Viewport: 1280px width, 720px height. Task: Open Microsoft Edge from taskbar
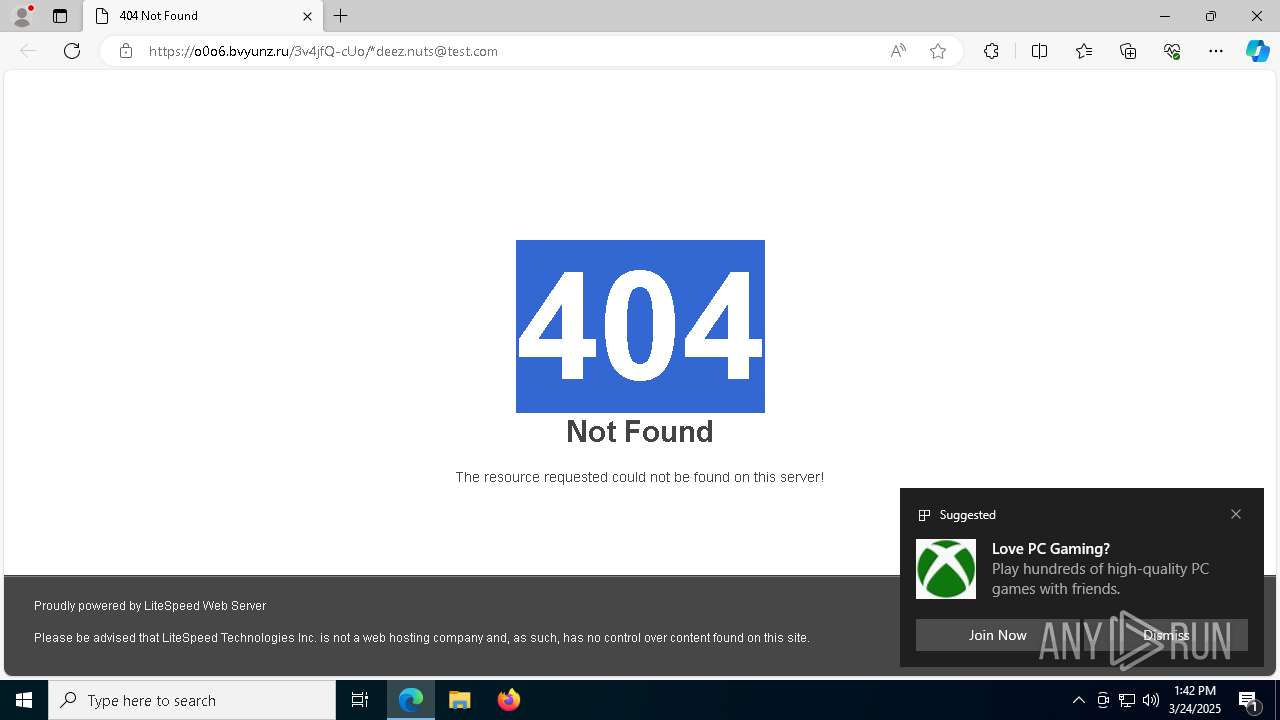[x=411, y=700]
